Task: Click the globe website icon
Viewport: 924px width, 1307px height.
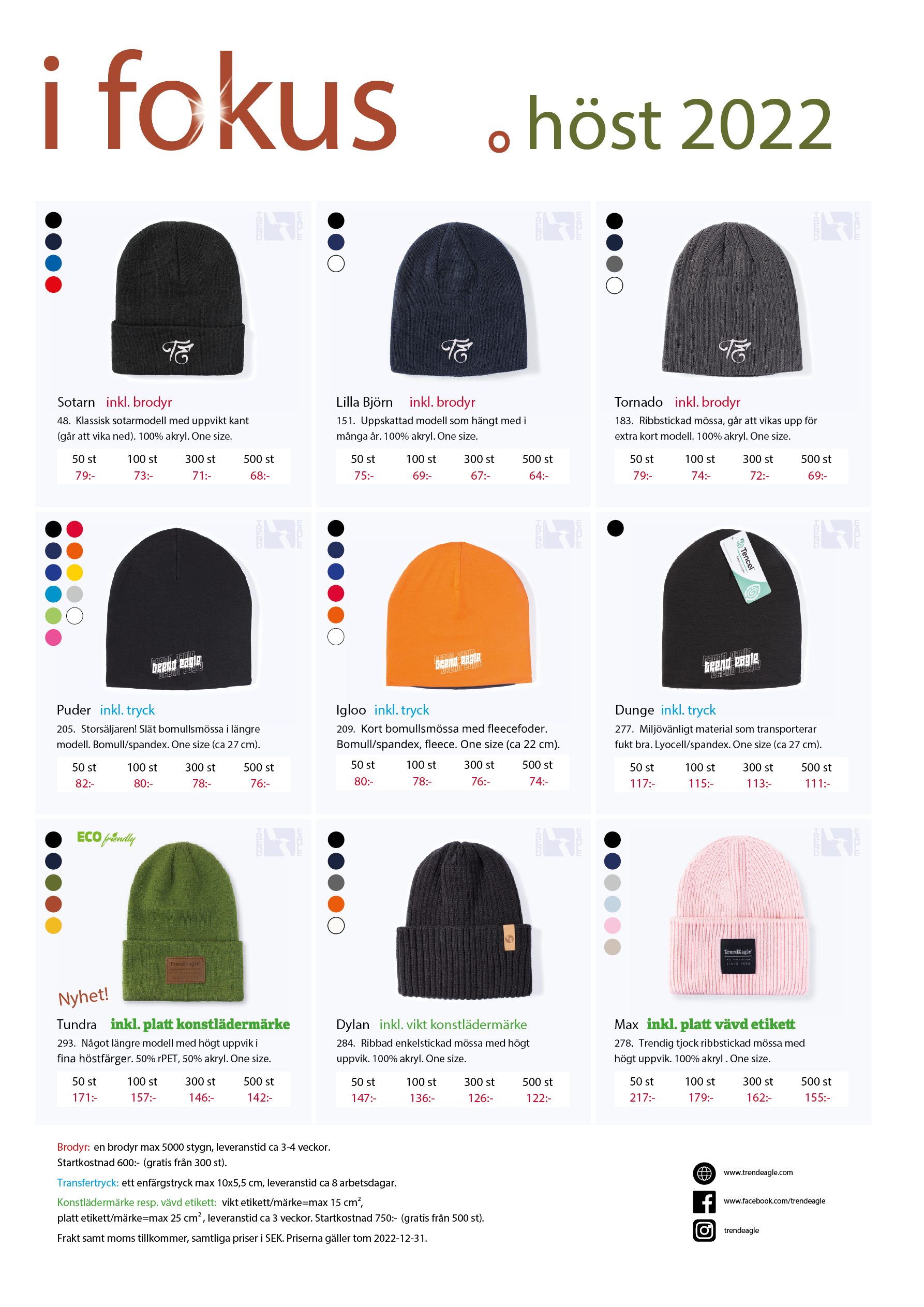Action: click(704, 1173)
